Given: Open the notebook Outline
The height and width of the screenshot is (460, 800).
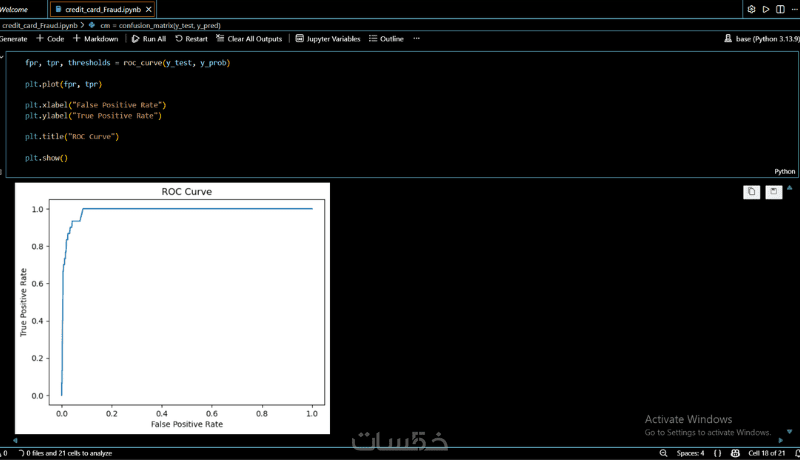Looking at the screenshot, I should pyautogui.click(x=386, y=39).
